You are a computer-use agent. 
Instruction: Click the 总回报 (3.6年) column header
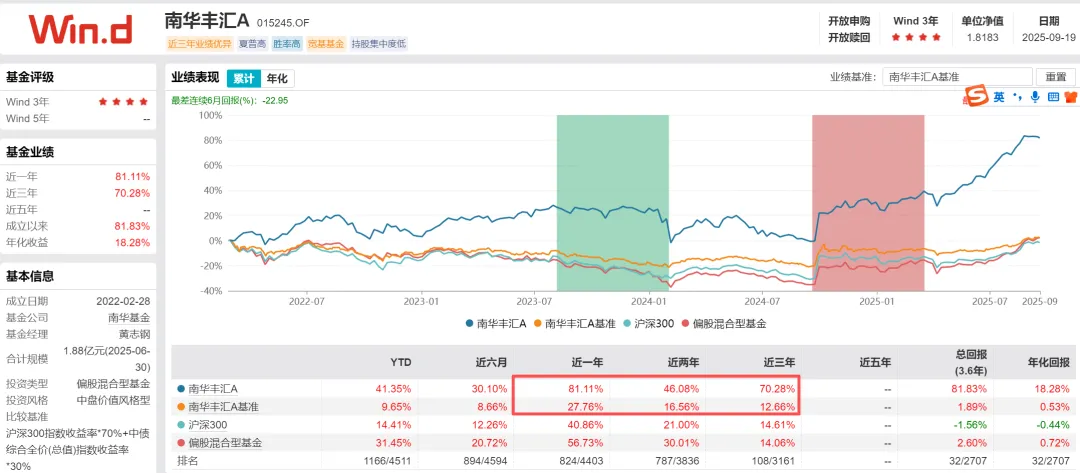coord(973,362)
